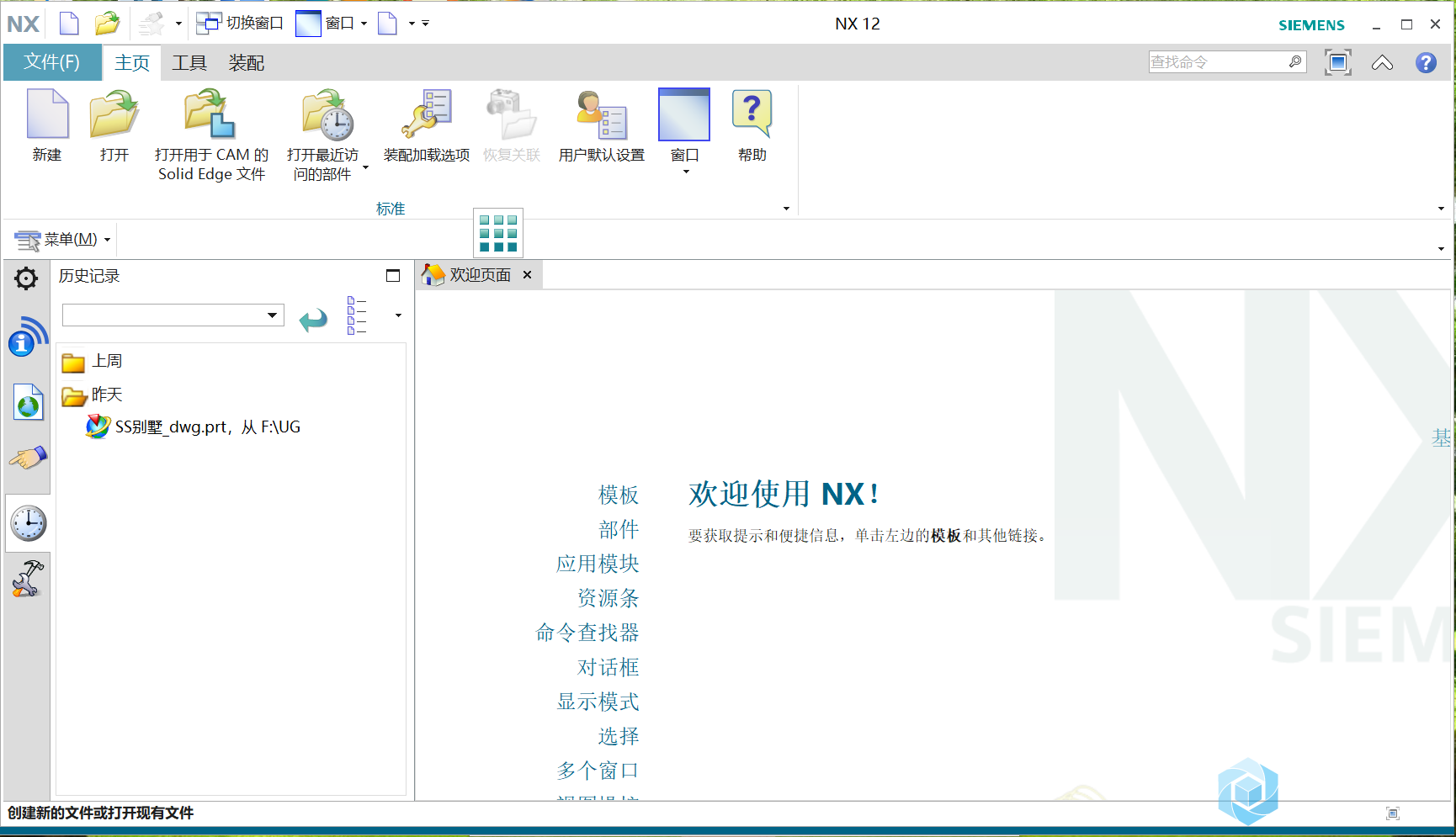This screenshot has width=1456, height=837.
Task: Open the 对话框 dialogs link
Action: point(608,667)
